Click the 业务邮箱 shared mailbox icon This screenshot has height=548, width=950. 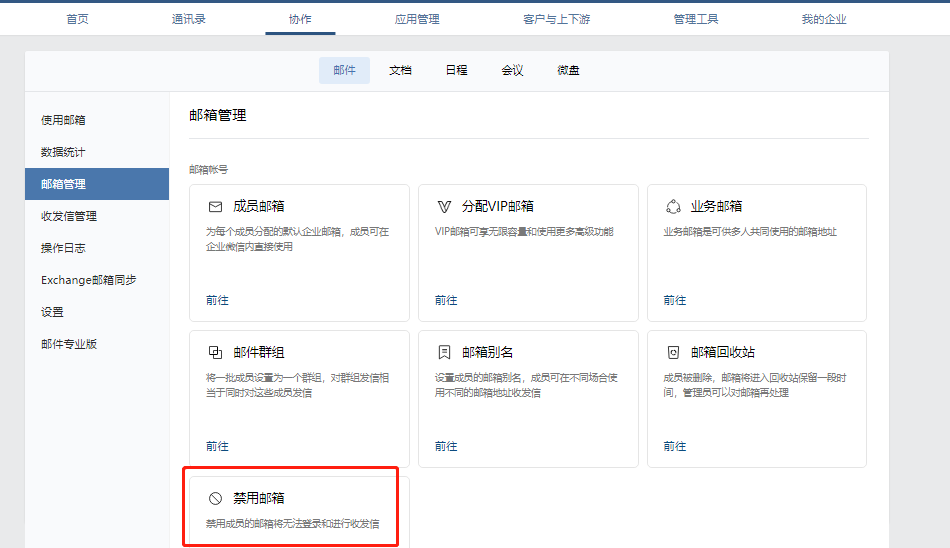point(673,206)
